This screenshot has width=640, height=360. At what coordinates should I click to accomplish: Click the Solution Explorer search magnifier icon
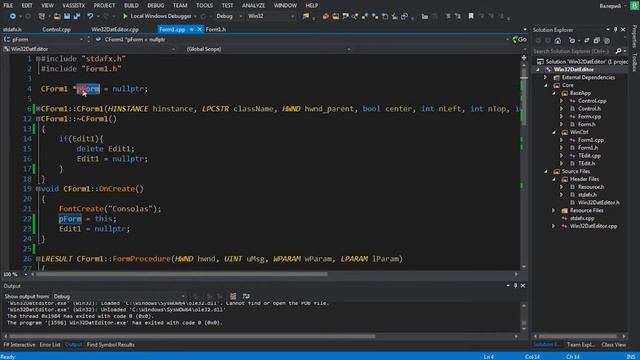[x=618, y=51]
